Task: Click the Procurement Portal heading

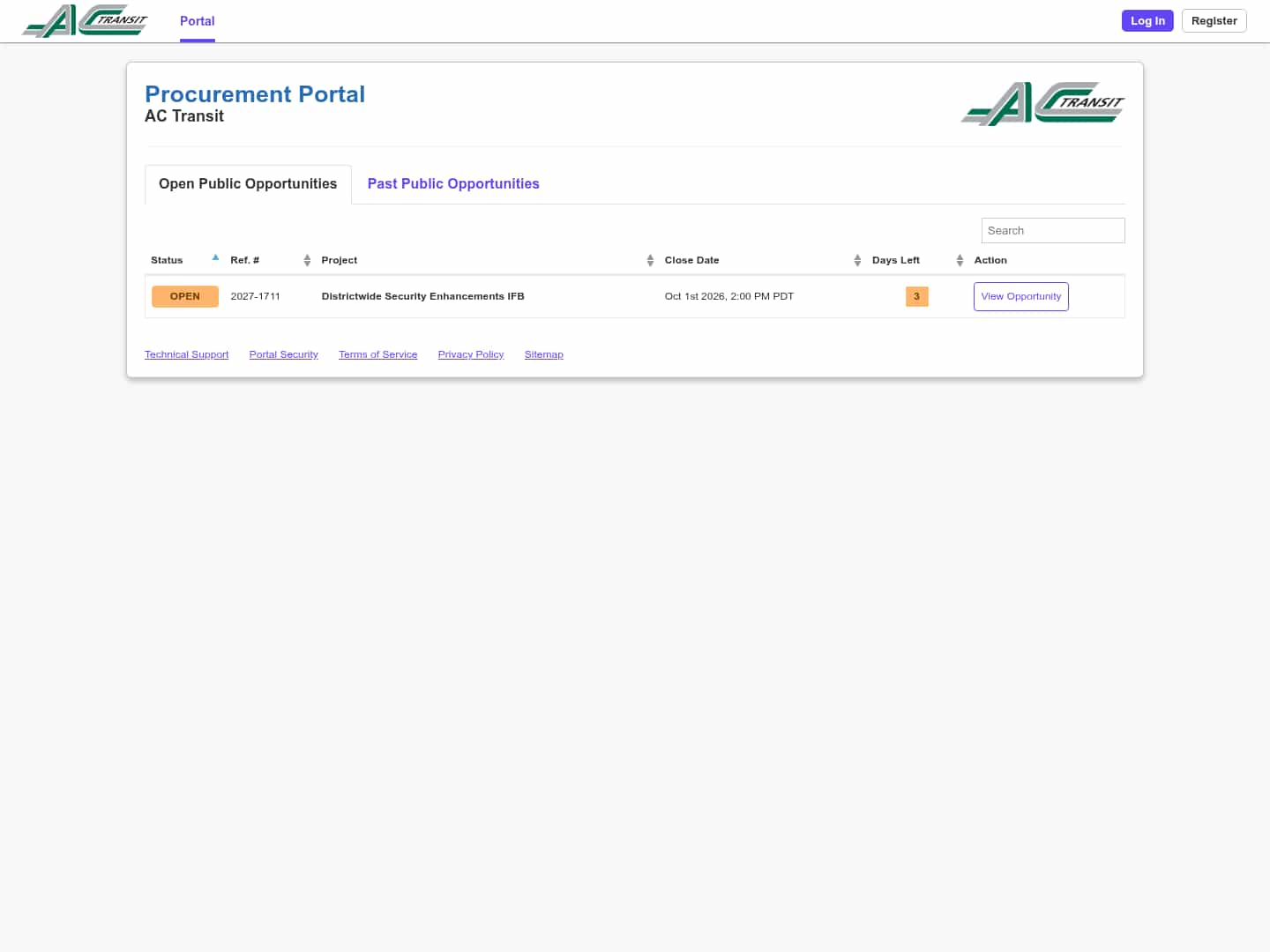Action: 255,94
